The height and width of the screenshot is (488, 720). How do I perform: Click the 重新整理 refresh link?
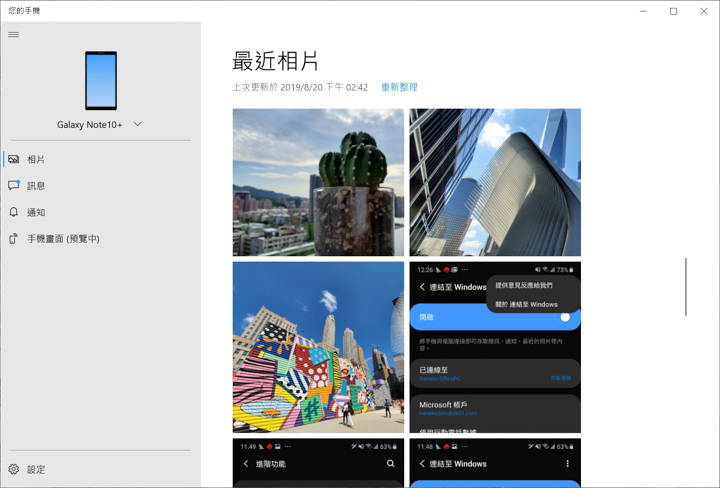coord(399,87)
